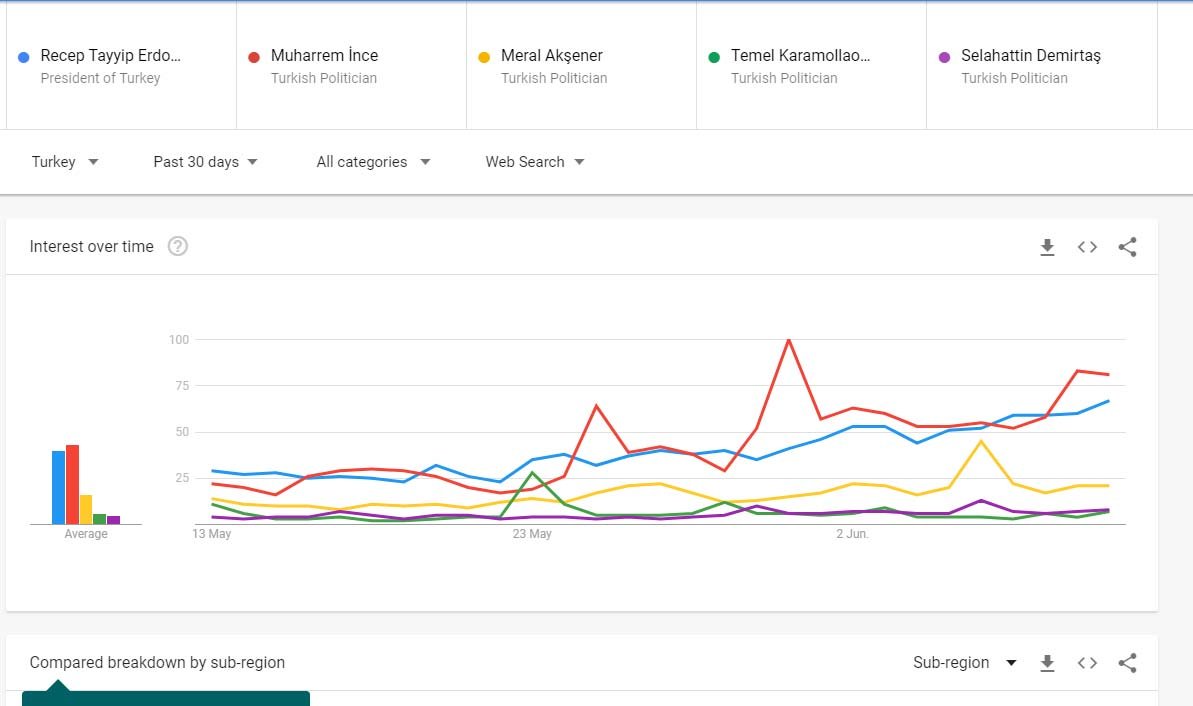1193x706 pixels.
Task: Expand the Past 30 days time filter
Action: click(205, 162)
